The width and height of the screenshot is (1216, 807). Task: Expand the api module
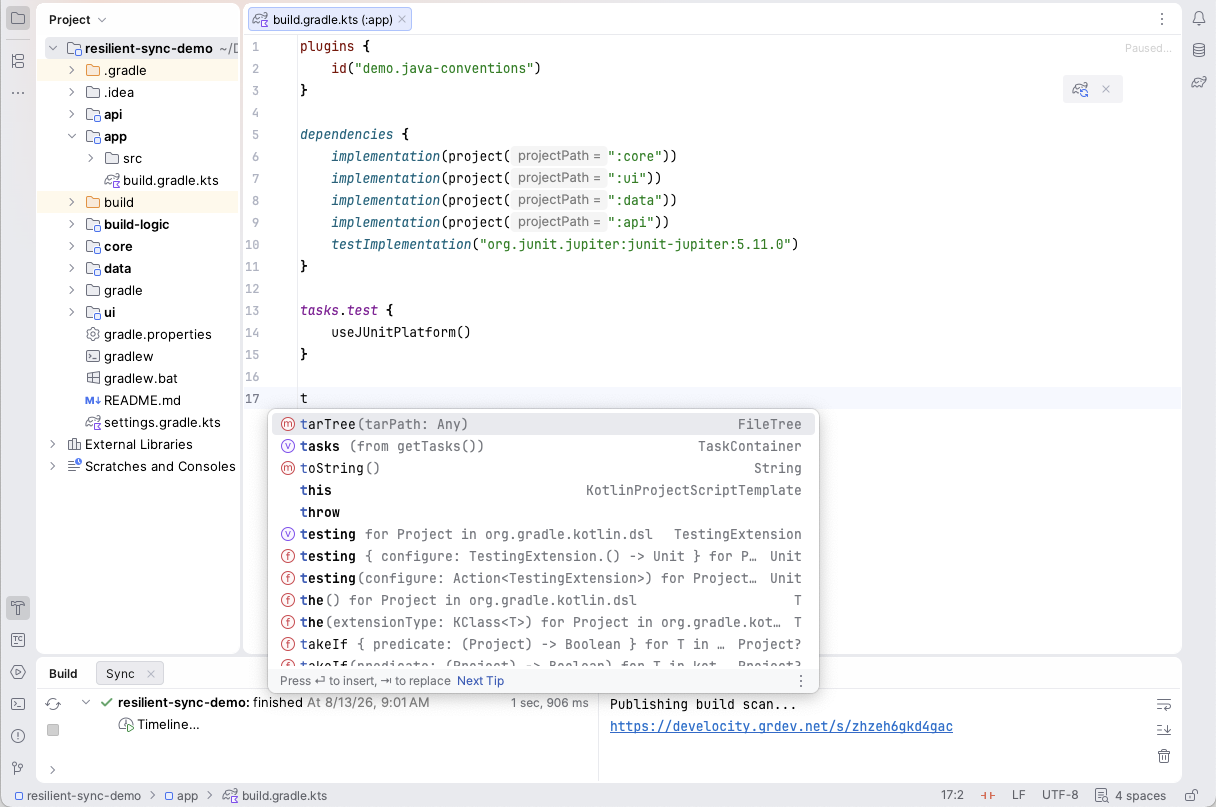point(72,114)
